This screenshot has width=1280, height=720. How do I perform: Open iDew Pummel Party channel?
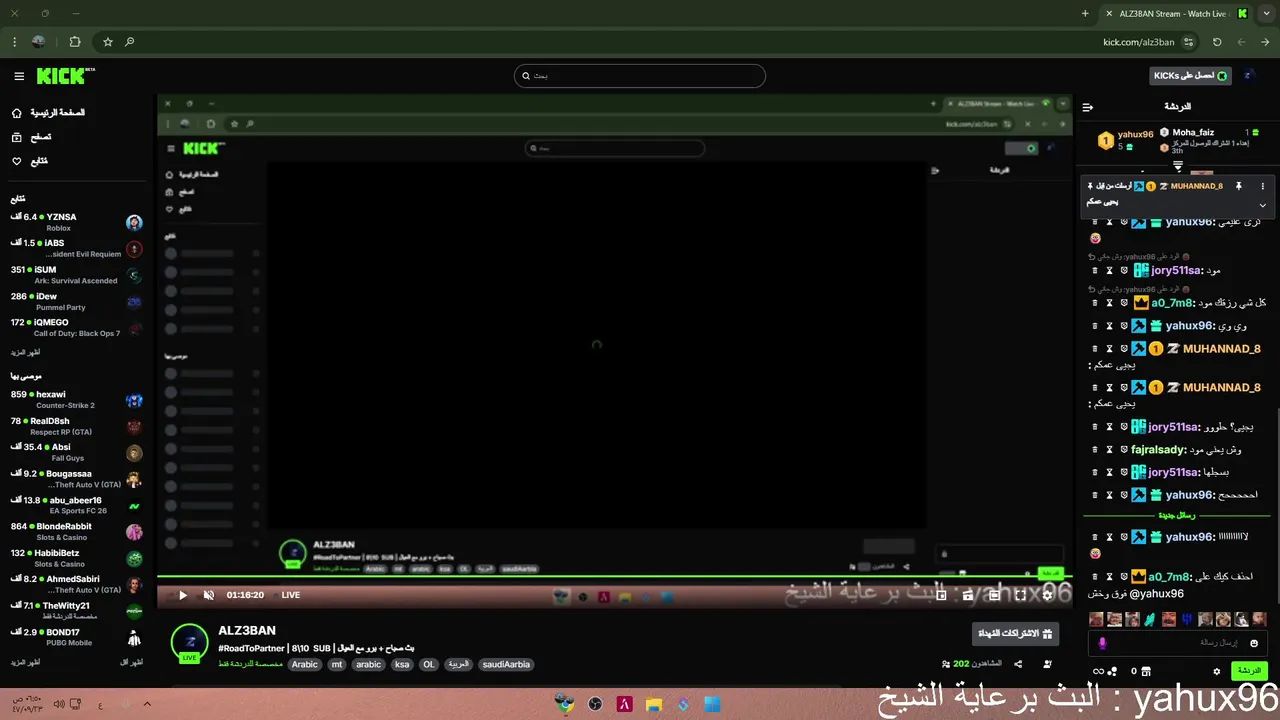[76, 301]
